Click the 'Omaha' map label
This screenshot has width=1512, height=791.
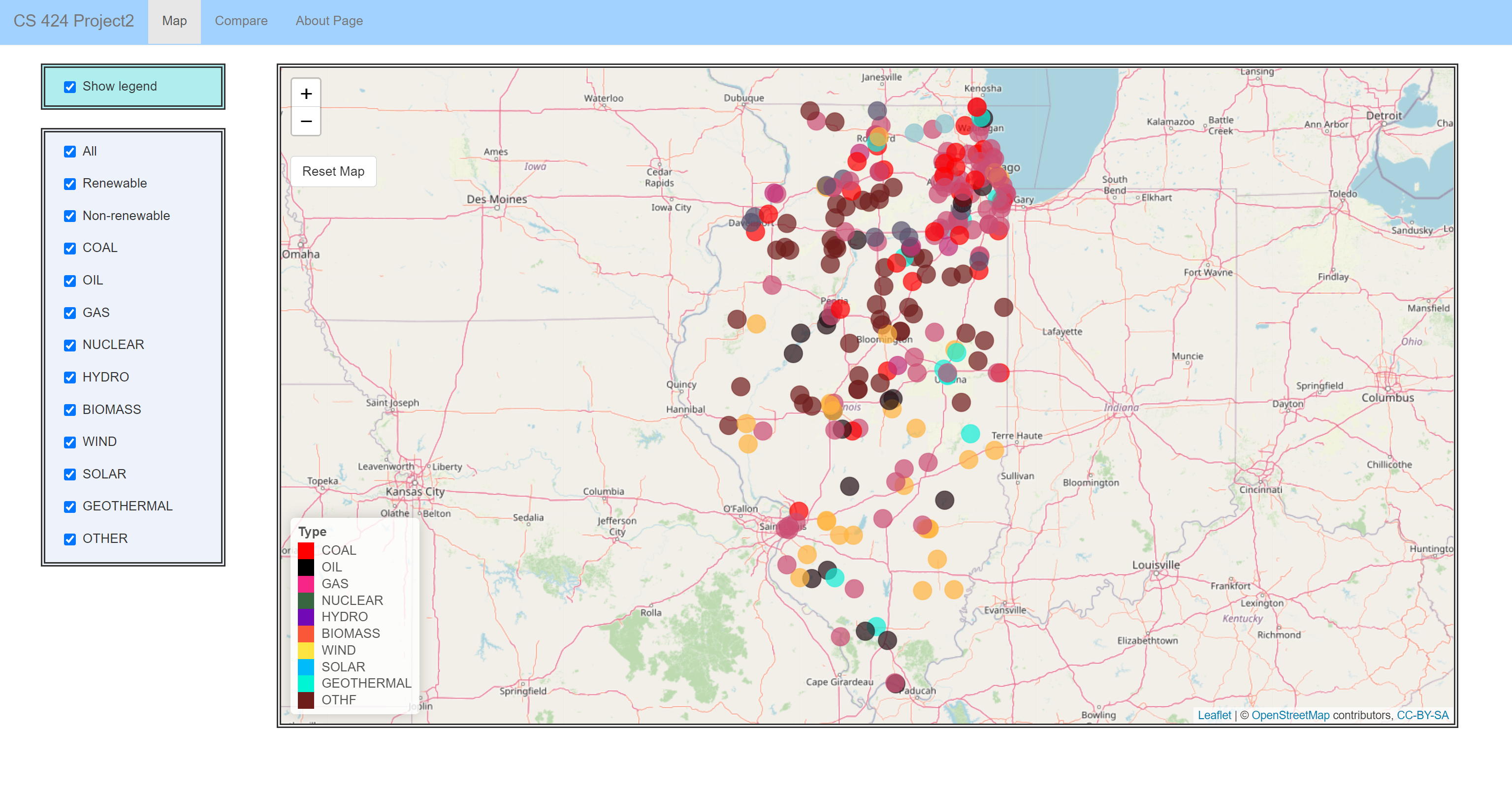301,254
